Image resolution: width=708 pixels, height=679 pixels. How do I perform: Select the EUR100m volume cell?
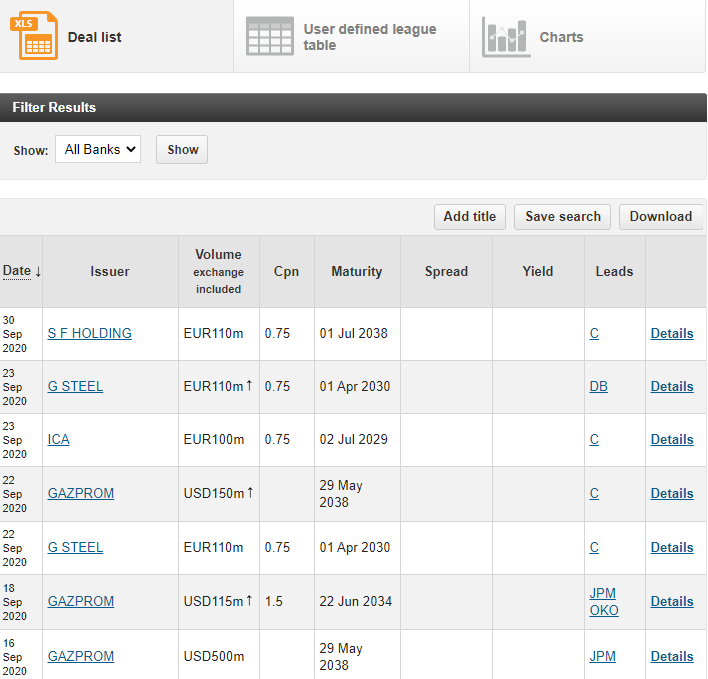click(219, 439)
